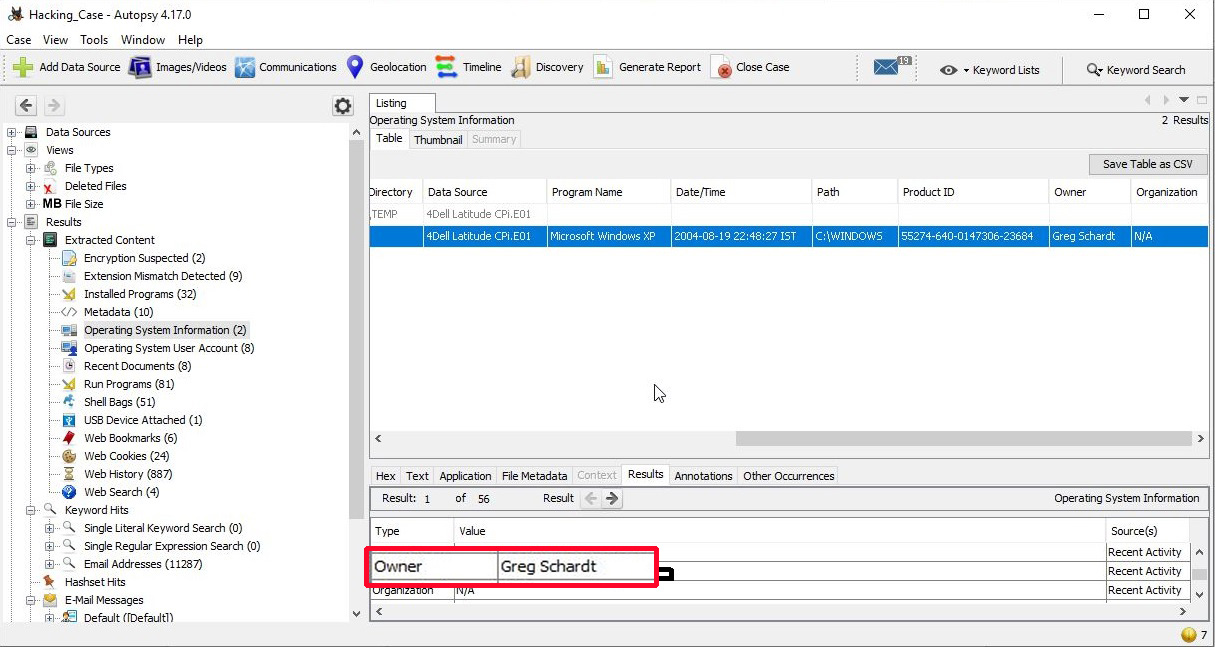This screenshot has width=1215, height=647.
Task: Select Web Search (4)
Action: point(121,492)
